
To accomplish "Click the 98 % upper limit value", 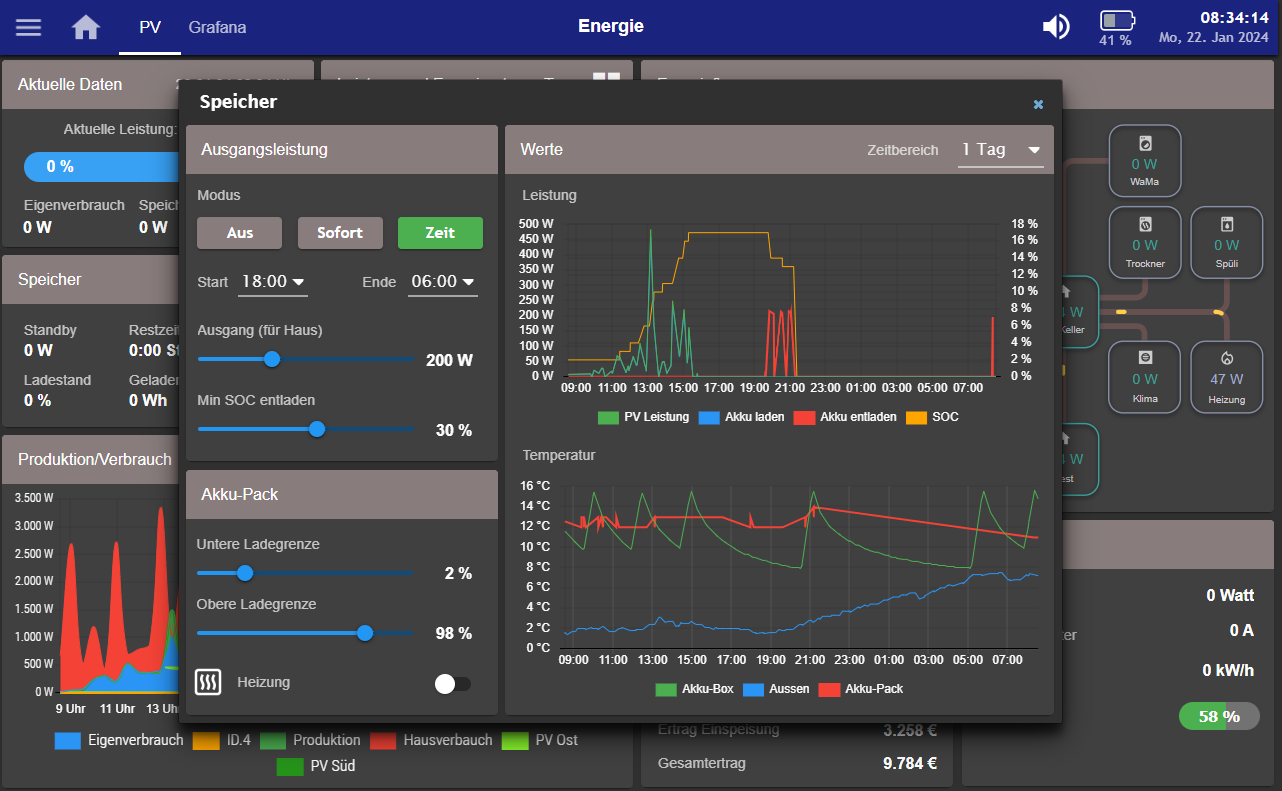I will click(x=454, y=634).
